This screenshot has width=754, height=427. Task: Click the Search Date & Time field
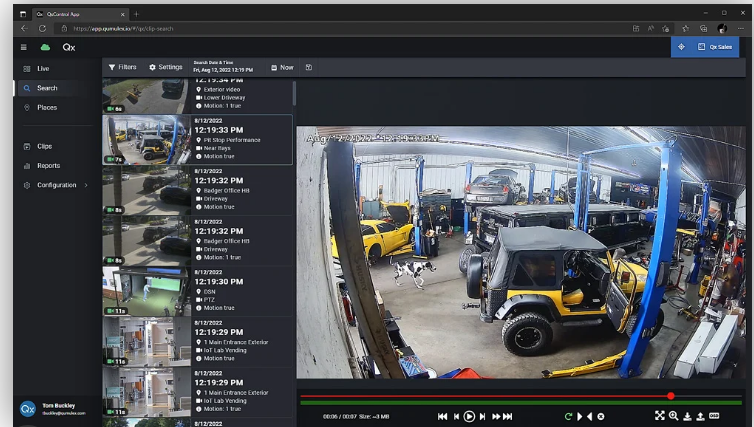(x=223, y=67)
